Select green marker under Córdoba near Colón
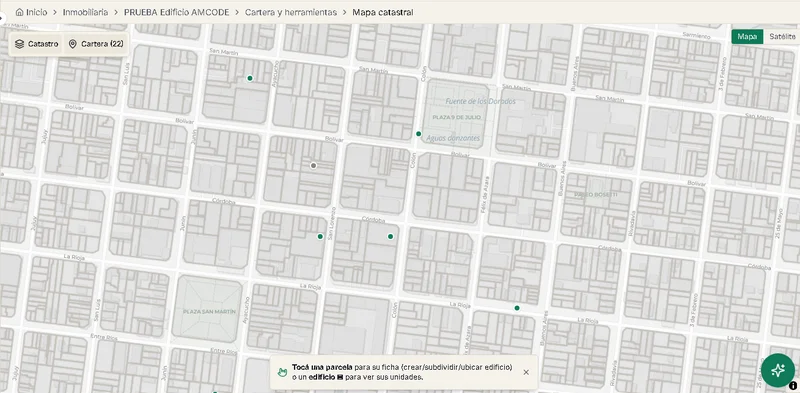 click(x=390, y=236)
